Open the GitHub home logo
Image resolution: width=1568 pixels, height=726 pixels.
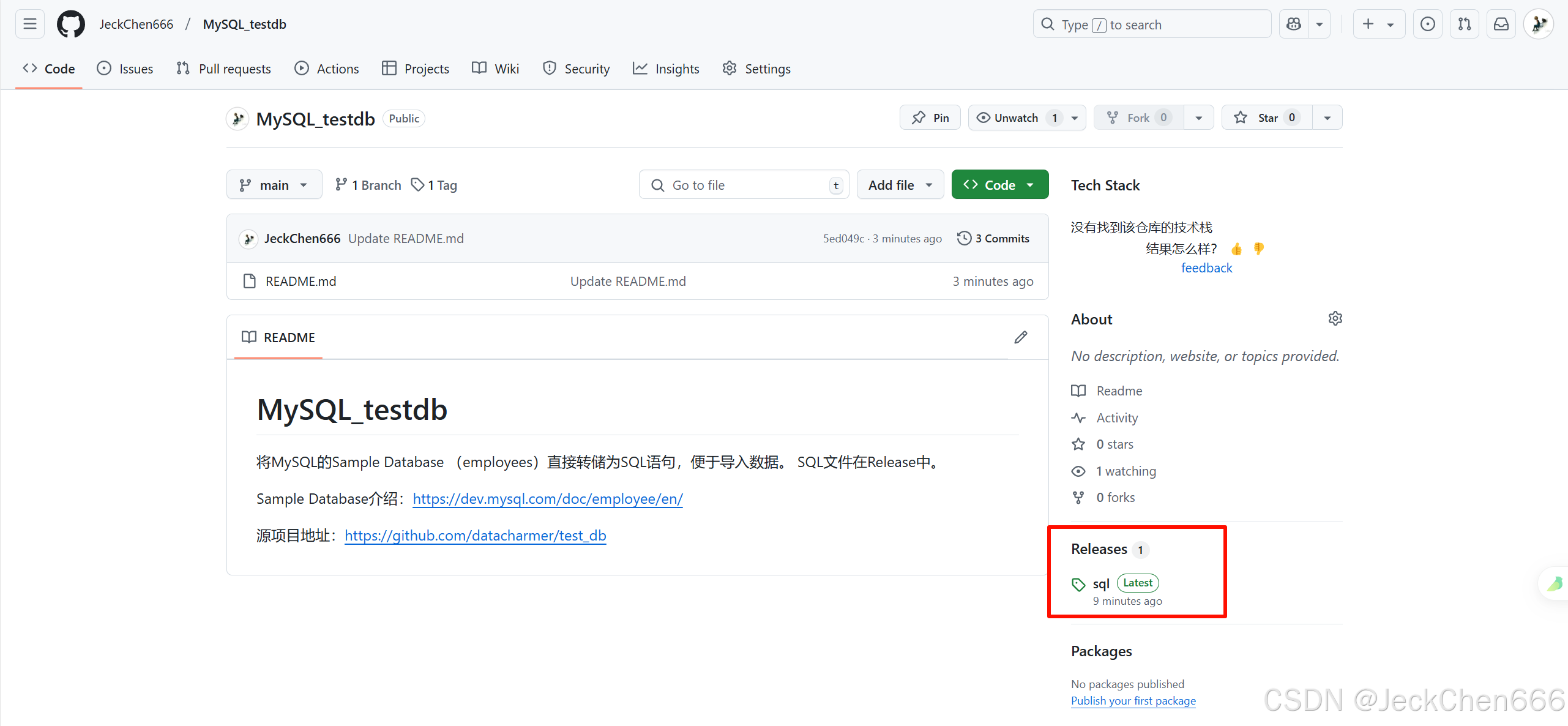coord(71,24)
